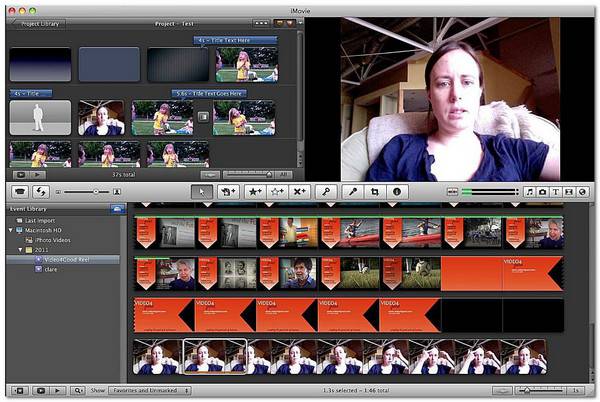Click the '1.3s selected – 1:46 total' status text
Image resolution: width=600 pixels, height=402 pixels.
[x=355, y=391]
